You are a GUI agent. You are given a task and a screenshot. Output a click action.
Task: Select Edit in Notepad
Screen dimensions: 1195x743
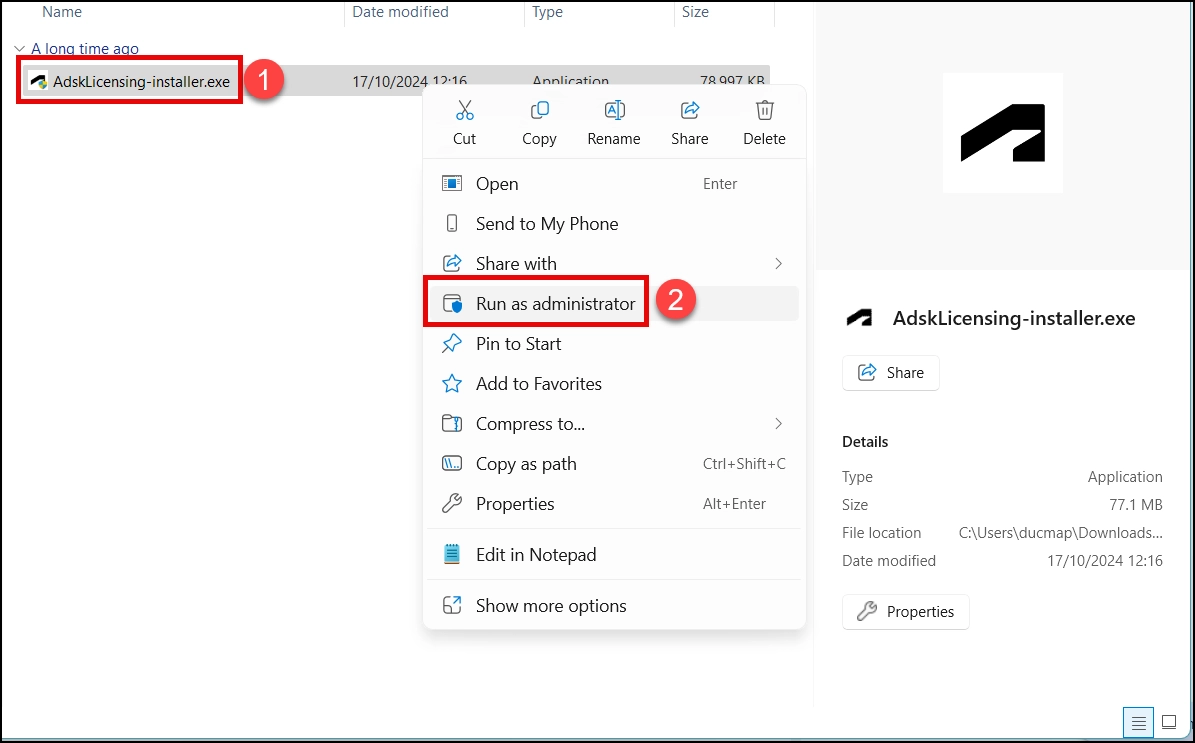(614, 555)
